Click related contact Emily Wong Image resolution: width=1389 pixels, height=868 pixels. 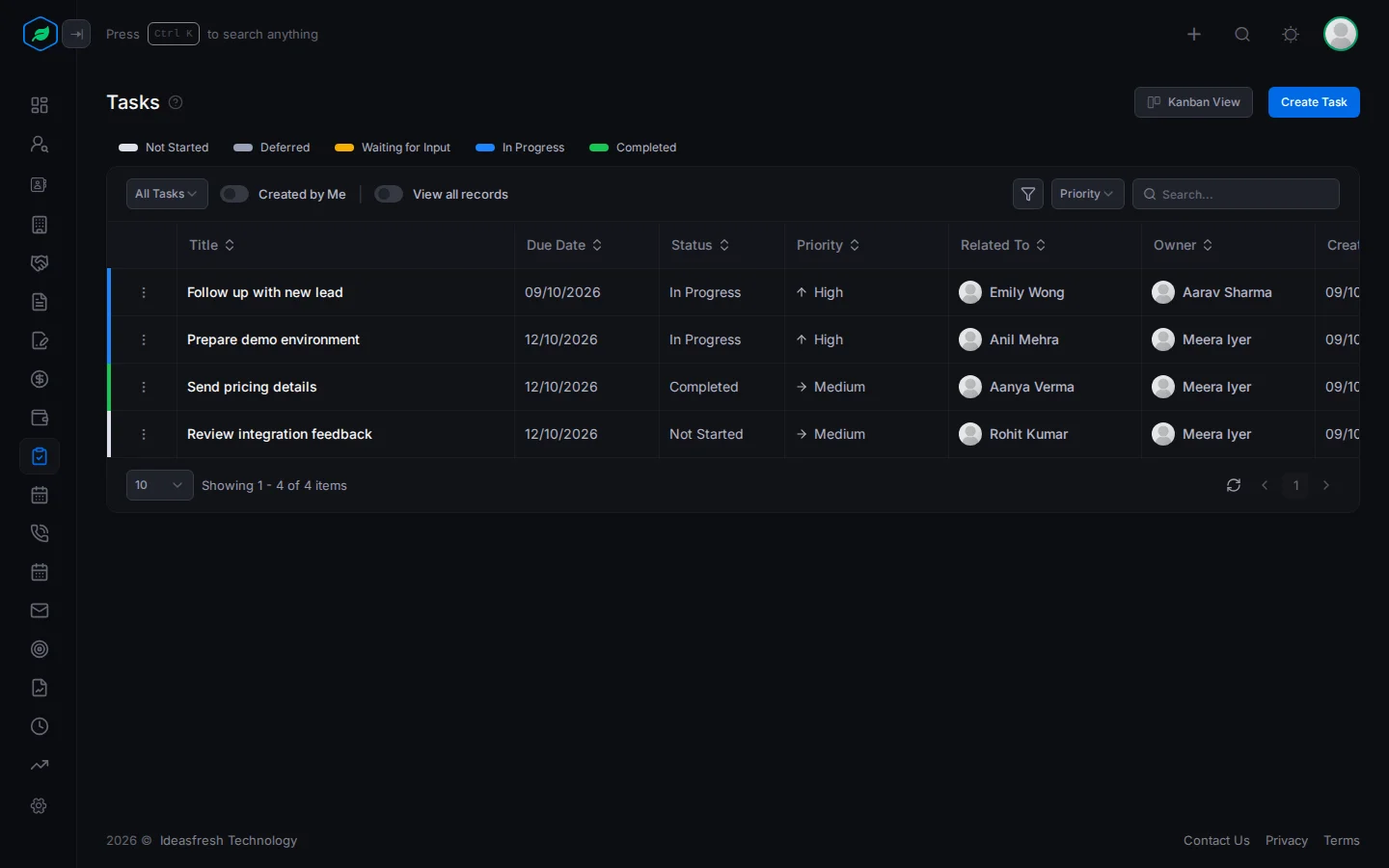coord(1012,292)
